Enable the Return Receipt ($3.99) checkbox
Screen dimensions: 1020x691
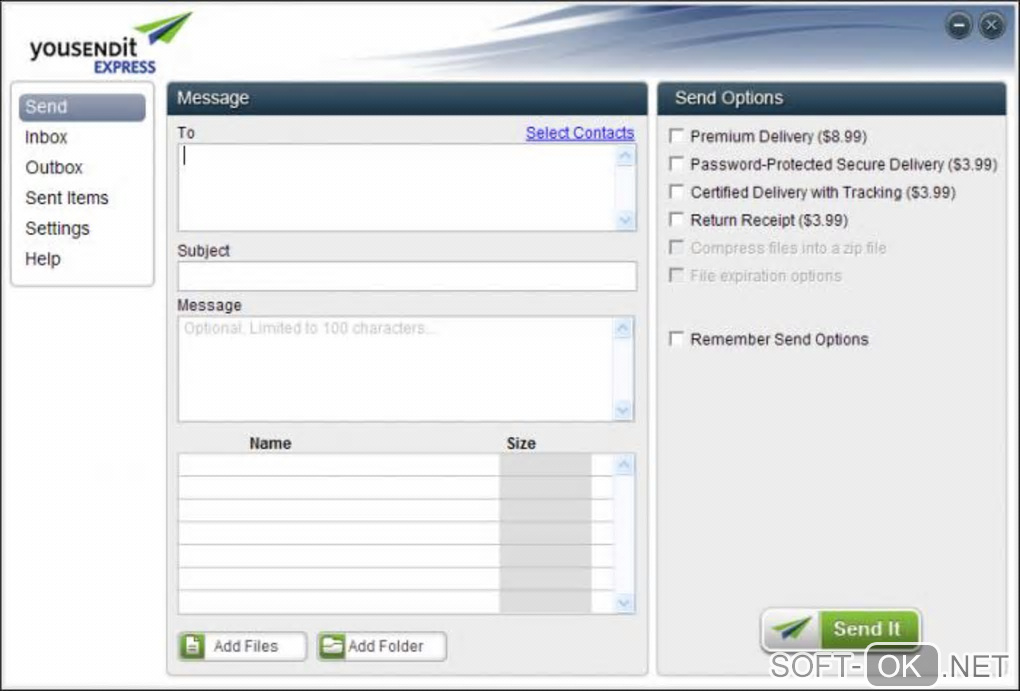tap(677, 220)
